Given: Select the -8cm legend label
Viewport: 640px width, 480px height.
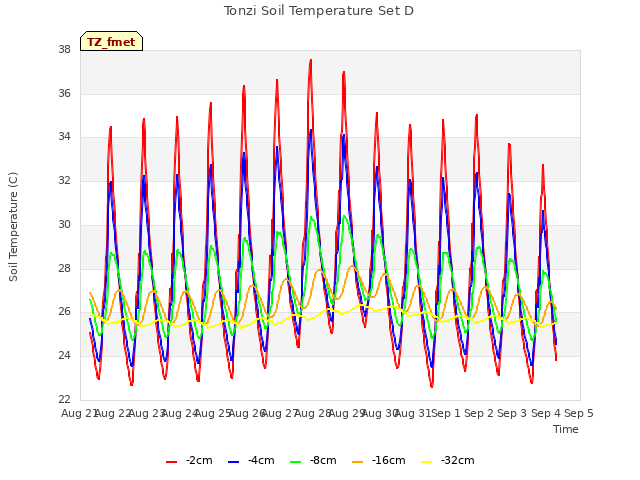Looking at the screenshot, I should point(323,460).
